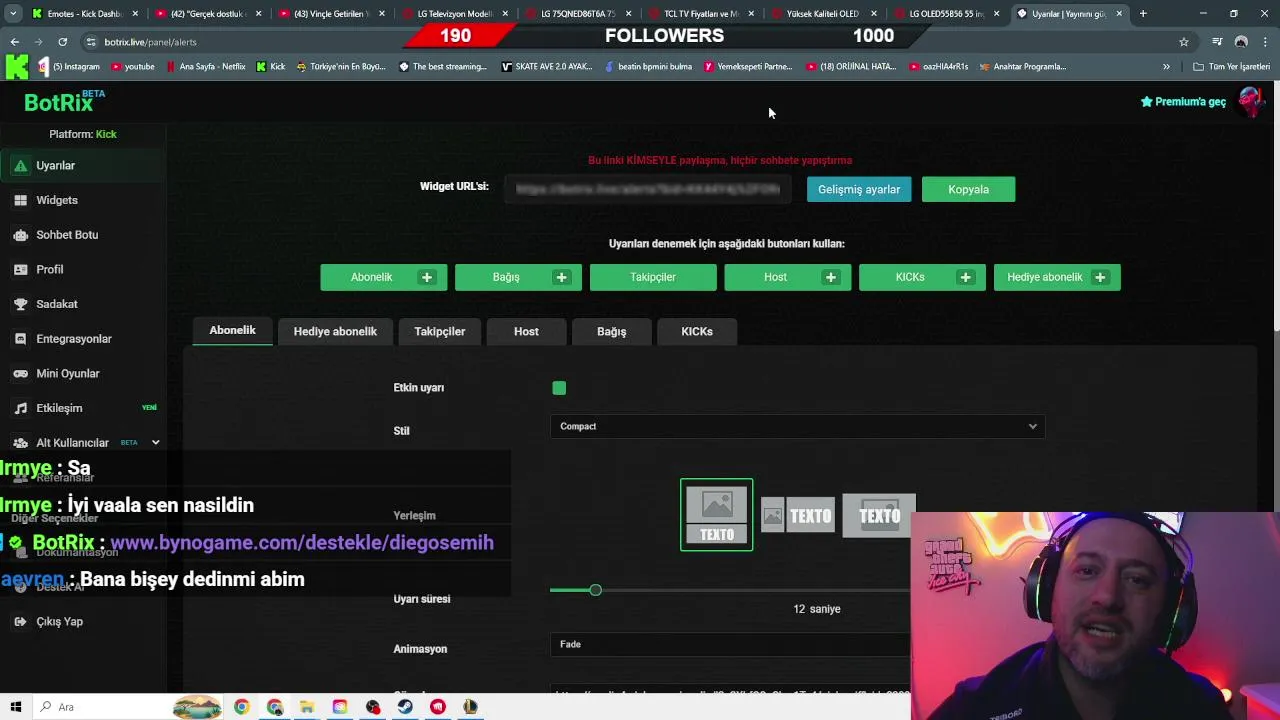Select text-over-image layout option
Screen dimensions: 1280x720
[x=879, y=516]
